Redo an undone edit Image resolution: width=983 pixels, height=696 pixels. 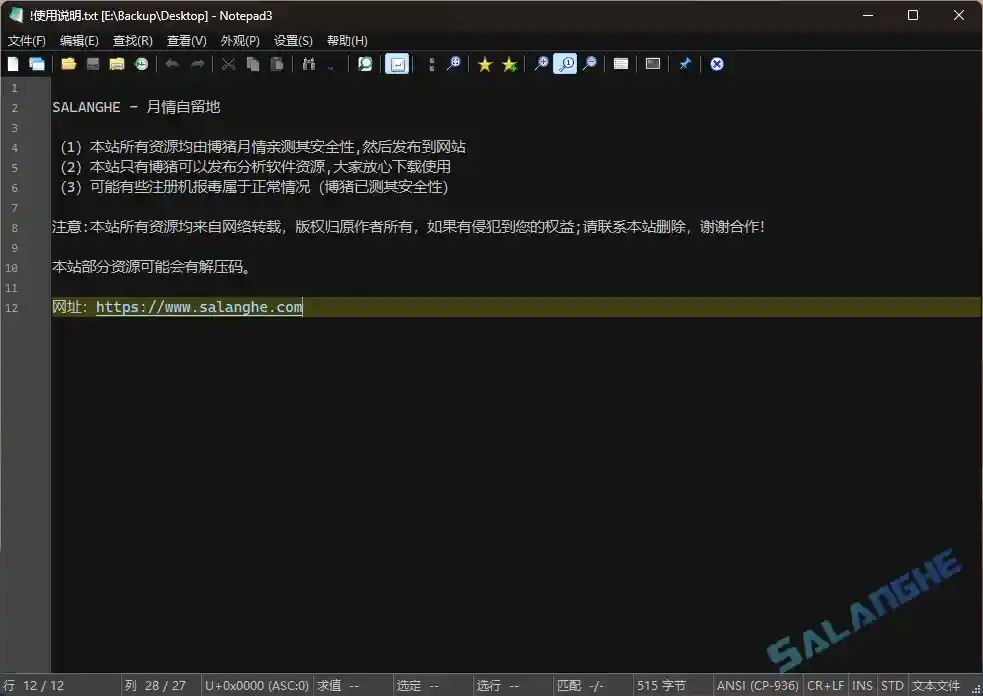(197, 64)
